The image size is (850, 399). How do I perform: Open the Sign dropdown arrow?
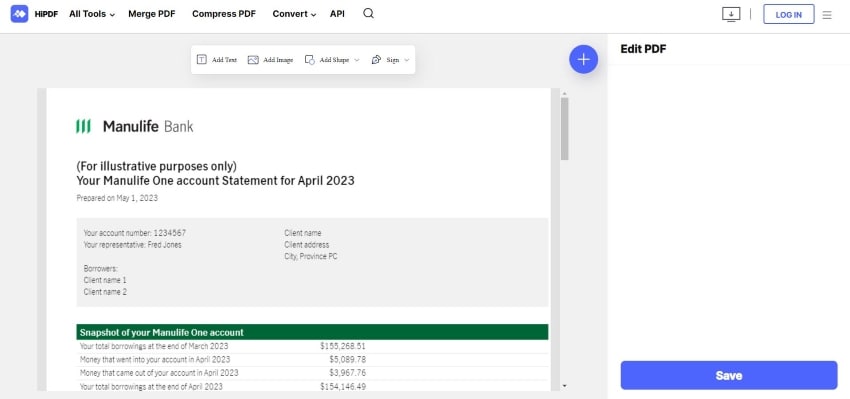click(x=407, y=60)
